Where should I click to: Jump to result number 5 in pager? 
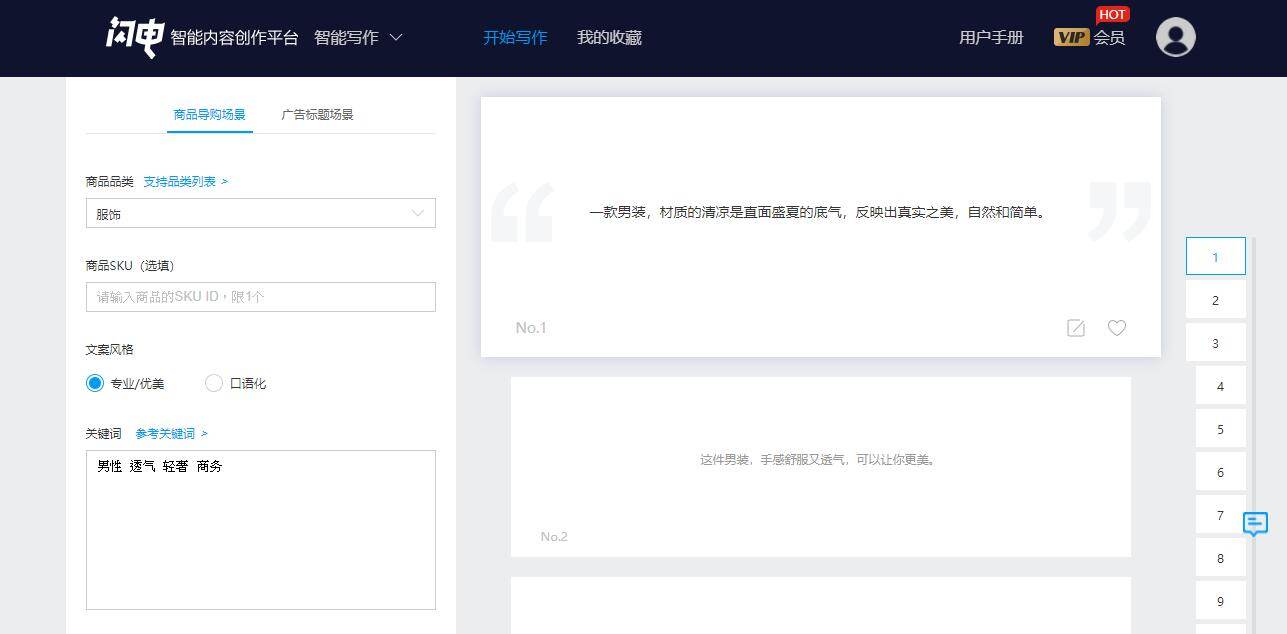(x=1220, y=429)
